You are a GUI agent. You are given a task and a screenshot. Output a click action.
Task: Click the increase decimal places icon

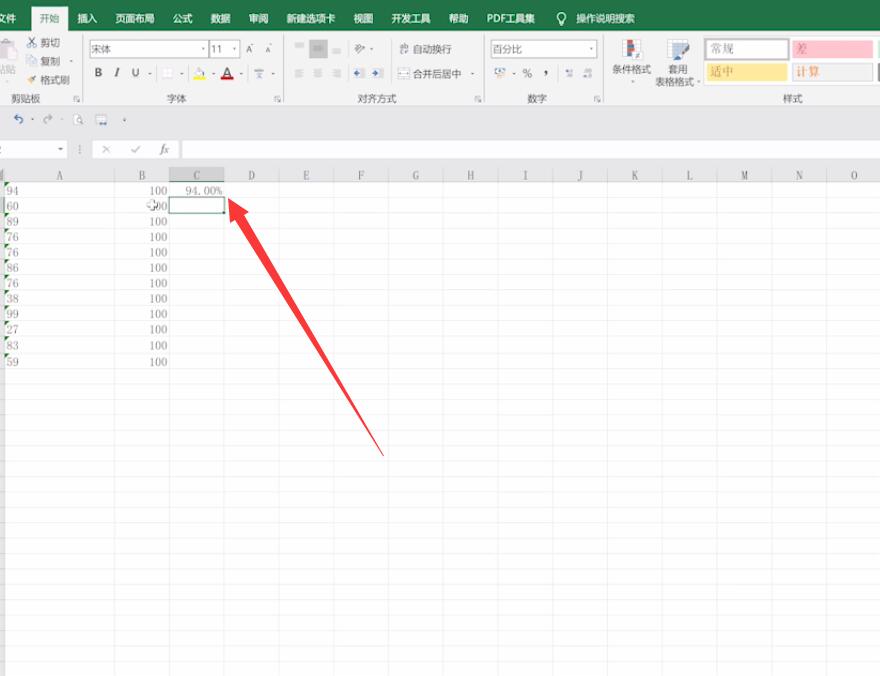[569, 73]
